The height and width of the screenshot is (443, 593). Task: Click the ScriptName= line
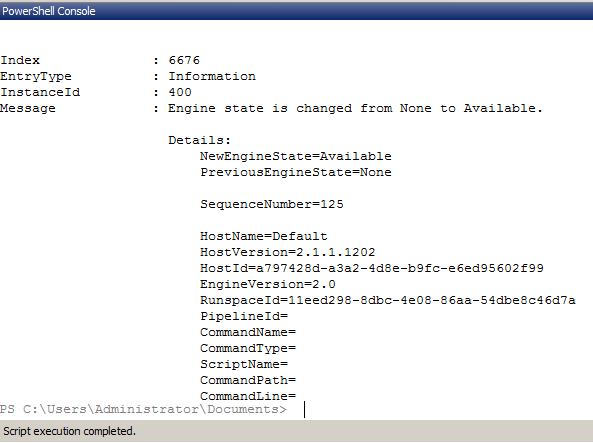point(244,364)
